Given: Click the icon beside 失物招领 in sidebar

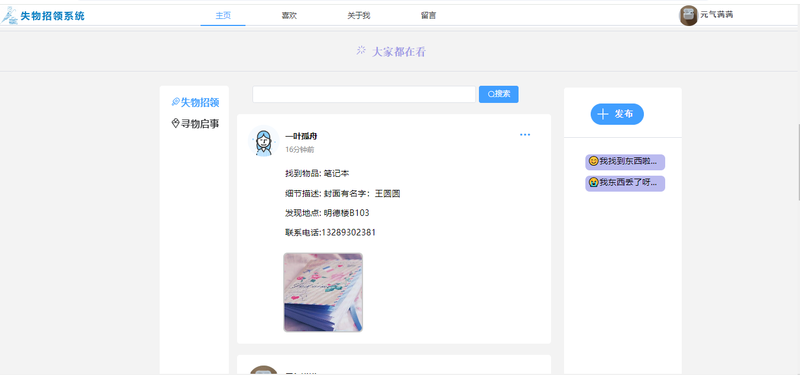Looking at the screenshot, I should (176, 102).
